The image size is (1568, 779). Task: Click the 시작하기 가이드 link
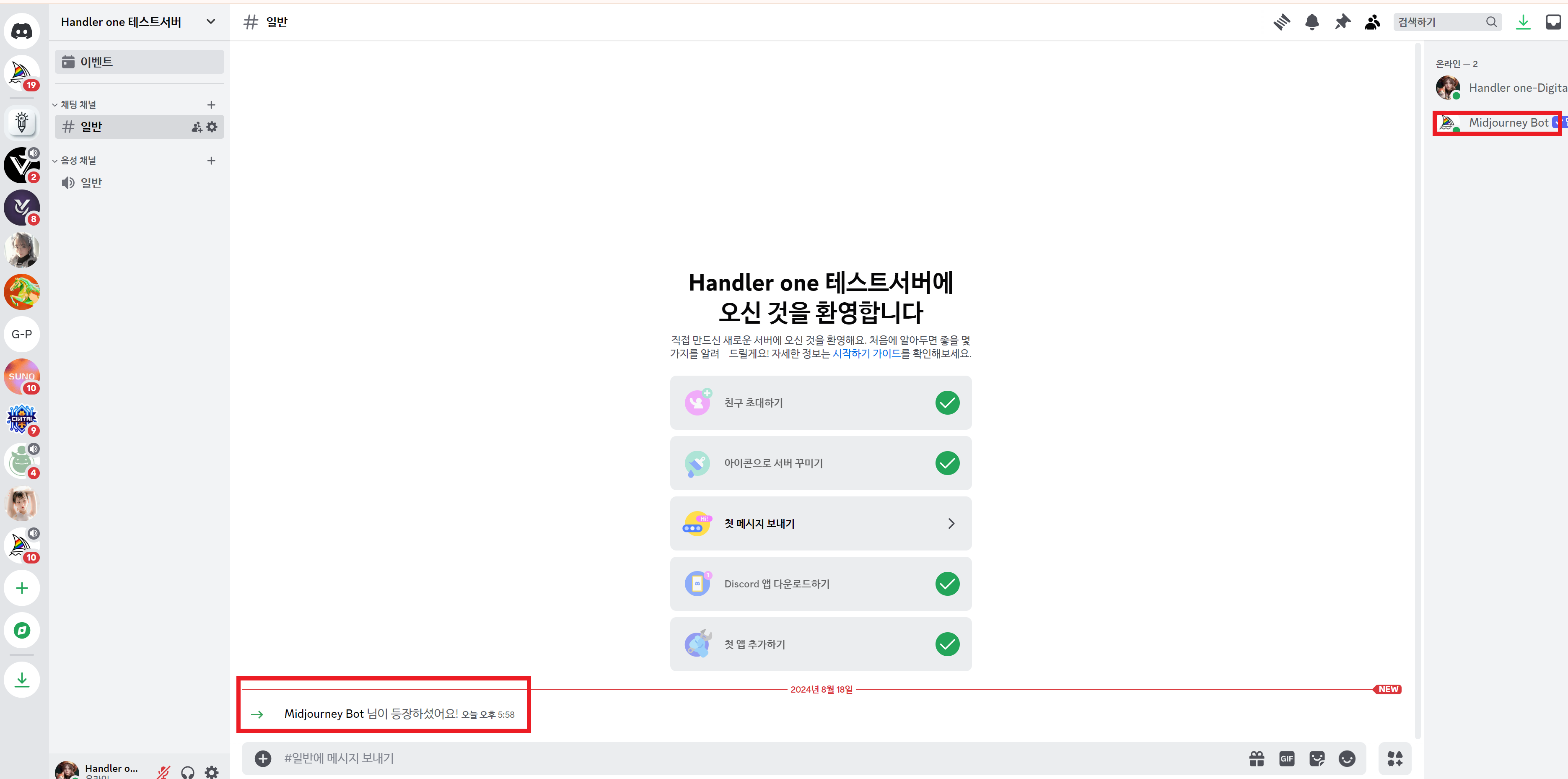pos(866,353)
